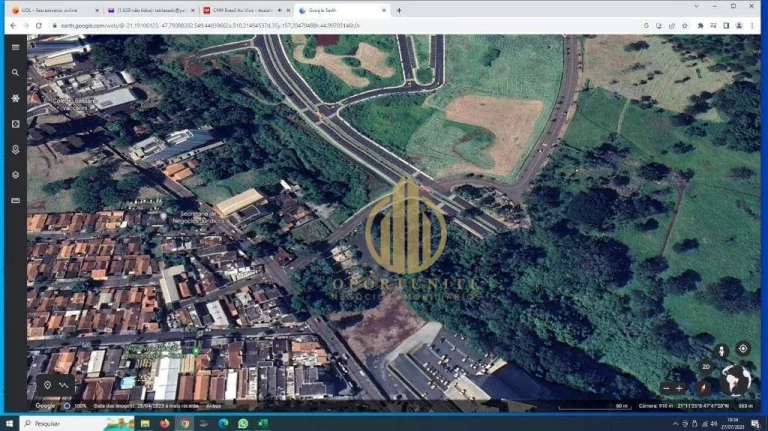Go forward in browser history

click(x=26, y=25)
